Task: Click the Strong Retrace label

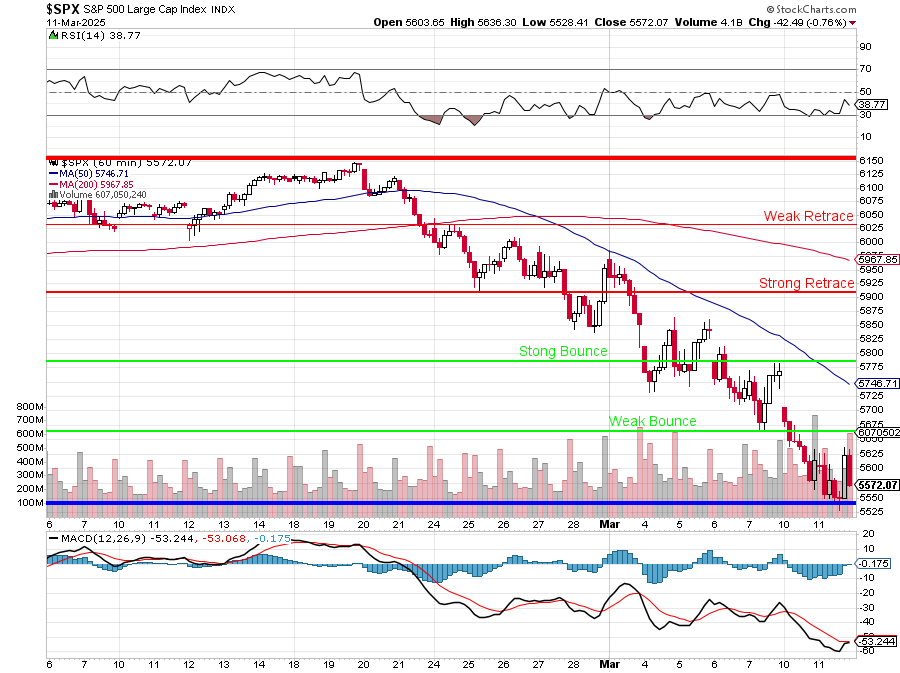Action: tap(806, 283)
